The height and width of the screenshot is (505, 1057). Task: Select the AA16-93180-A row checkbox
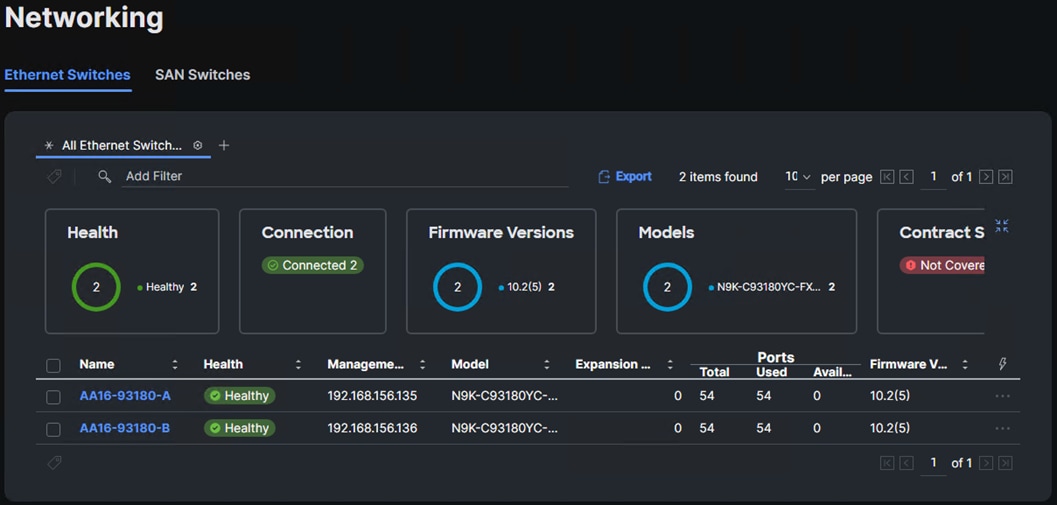54,397
